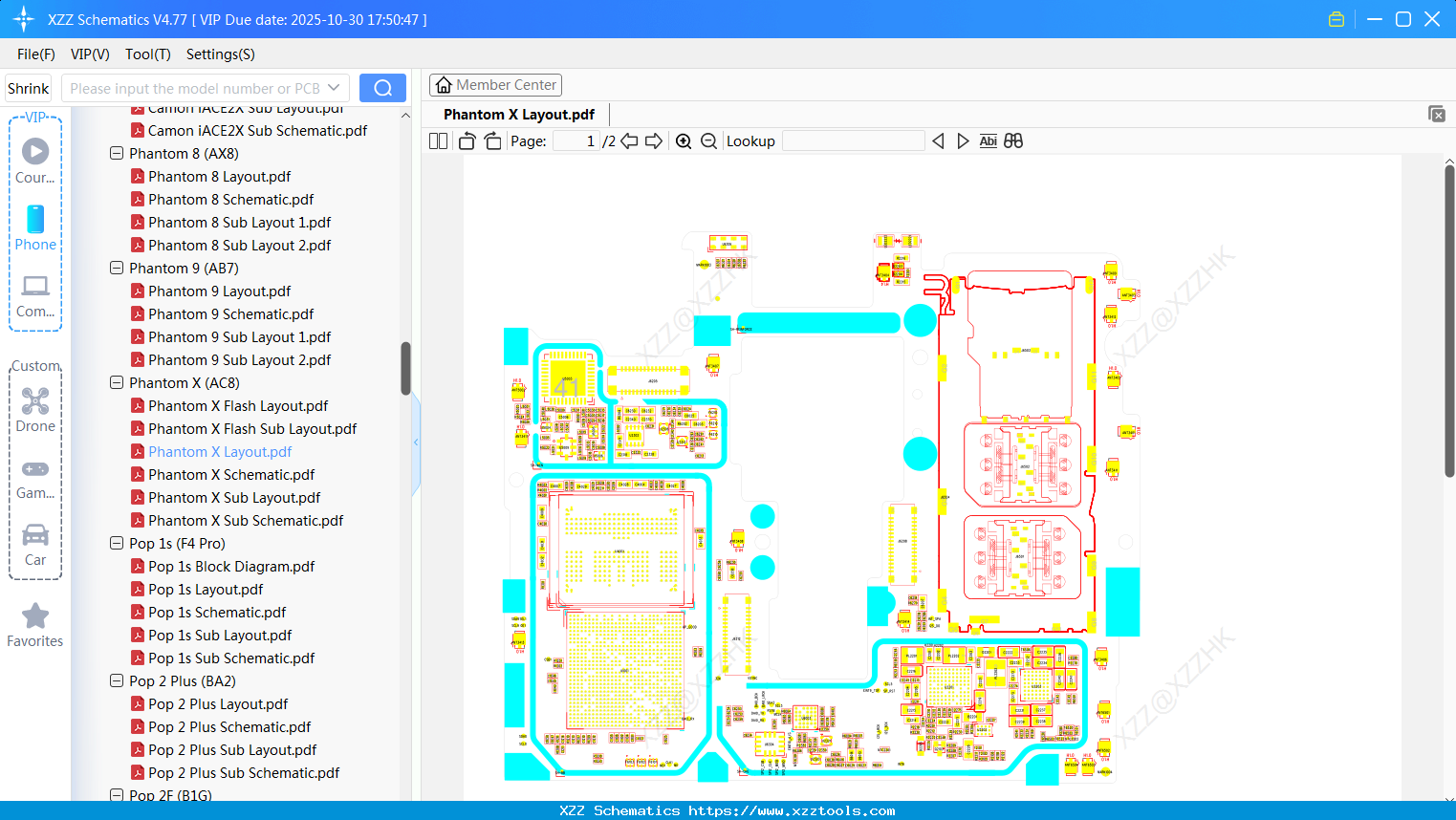Rotate the page counterclockwise
This screenshot has width=1456, height=820.
(466, 140)
